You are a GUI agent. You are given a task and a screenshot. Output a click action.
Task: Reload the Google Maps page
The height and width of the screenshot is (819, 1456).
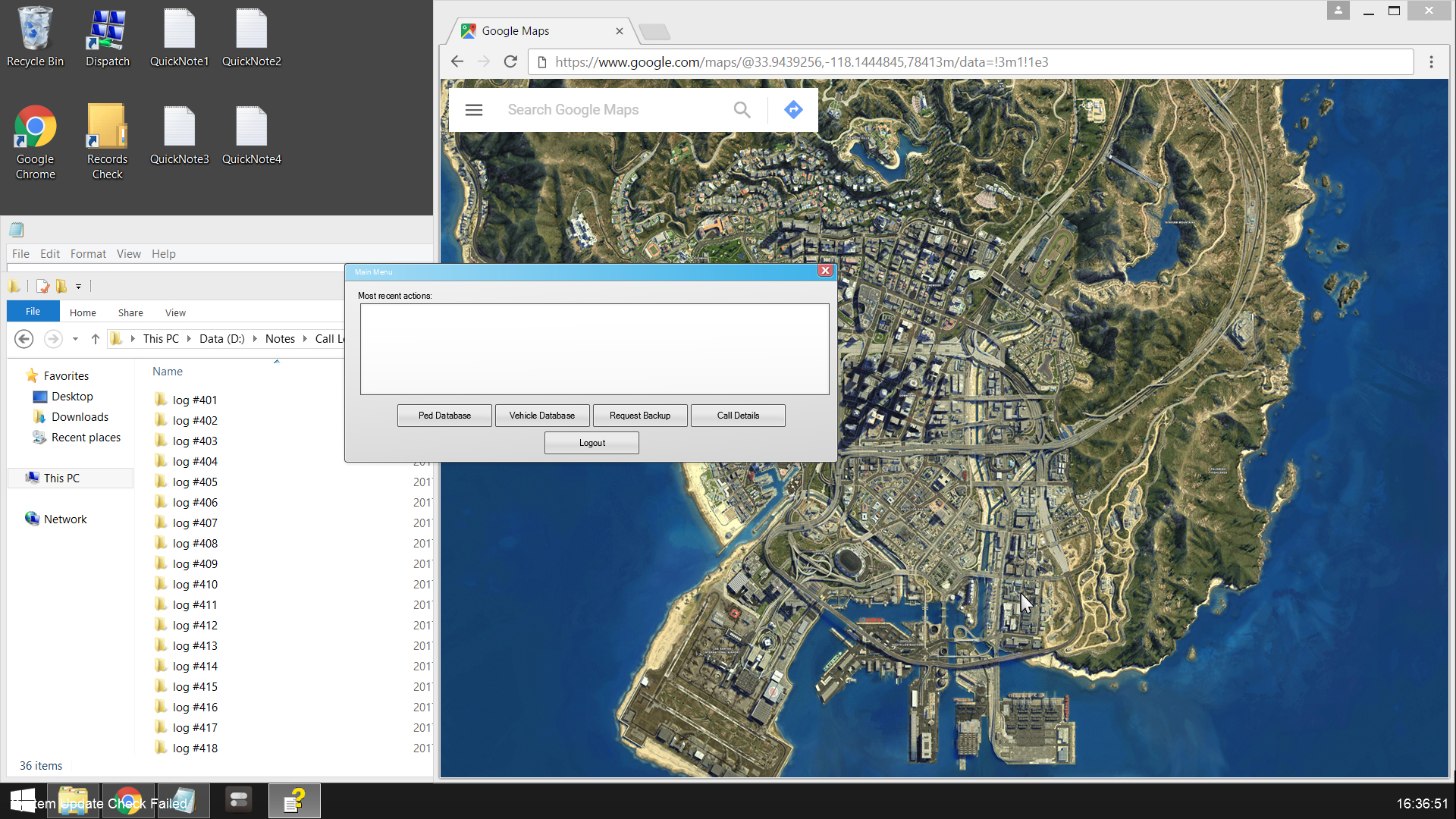(x=510, y=62)
